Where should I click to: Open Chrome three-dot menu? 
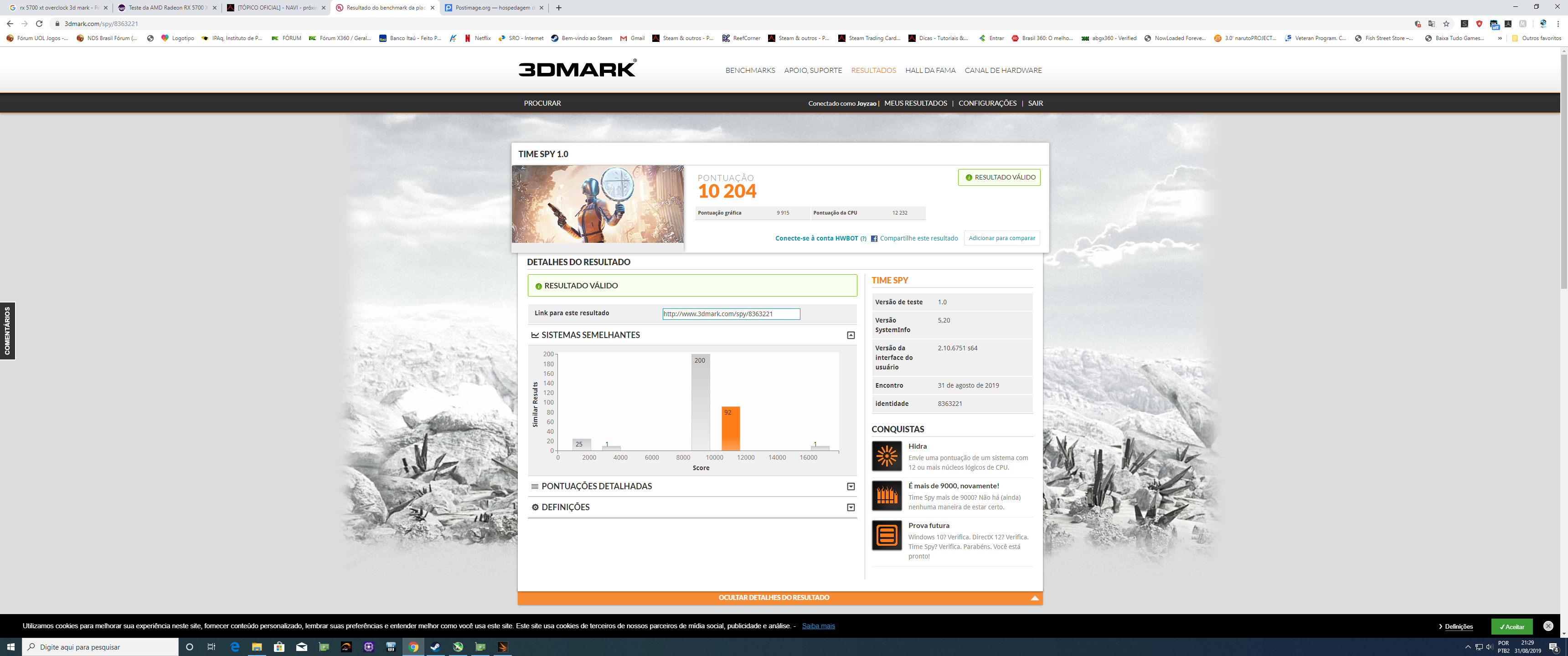click(x=1558, y=24)
